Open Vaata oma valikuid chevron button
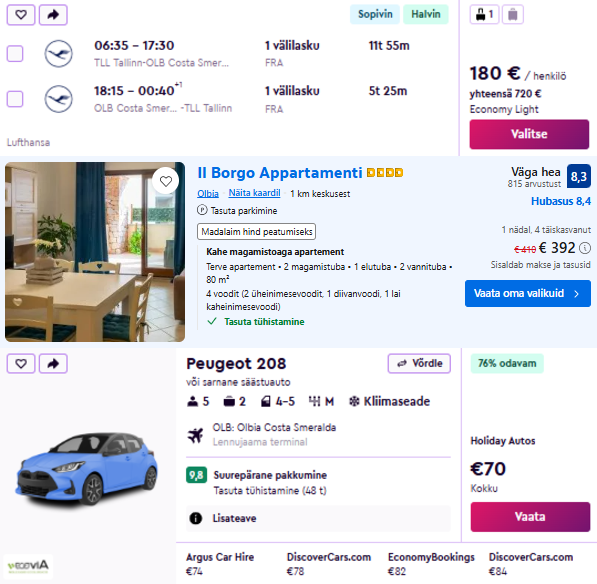597x584 pixels. tap(528, 294)
